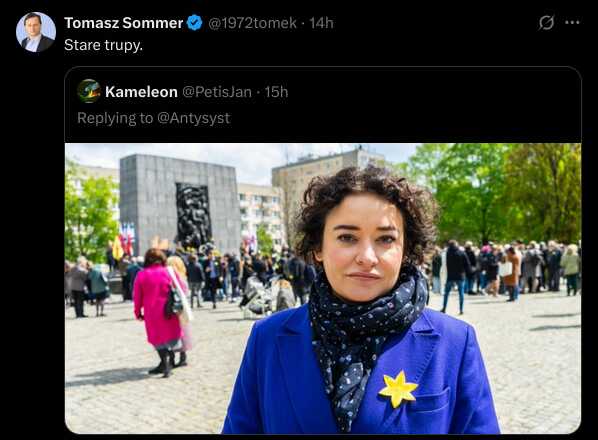Click Kameleon's round avatar
598x440 pixels.
(x=89, y=91)
